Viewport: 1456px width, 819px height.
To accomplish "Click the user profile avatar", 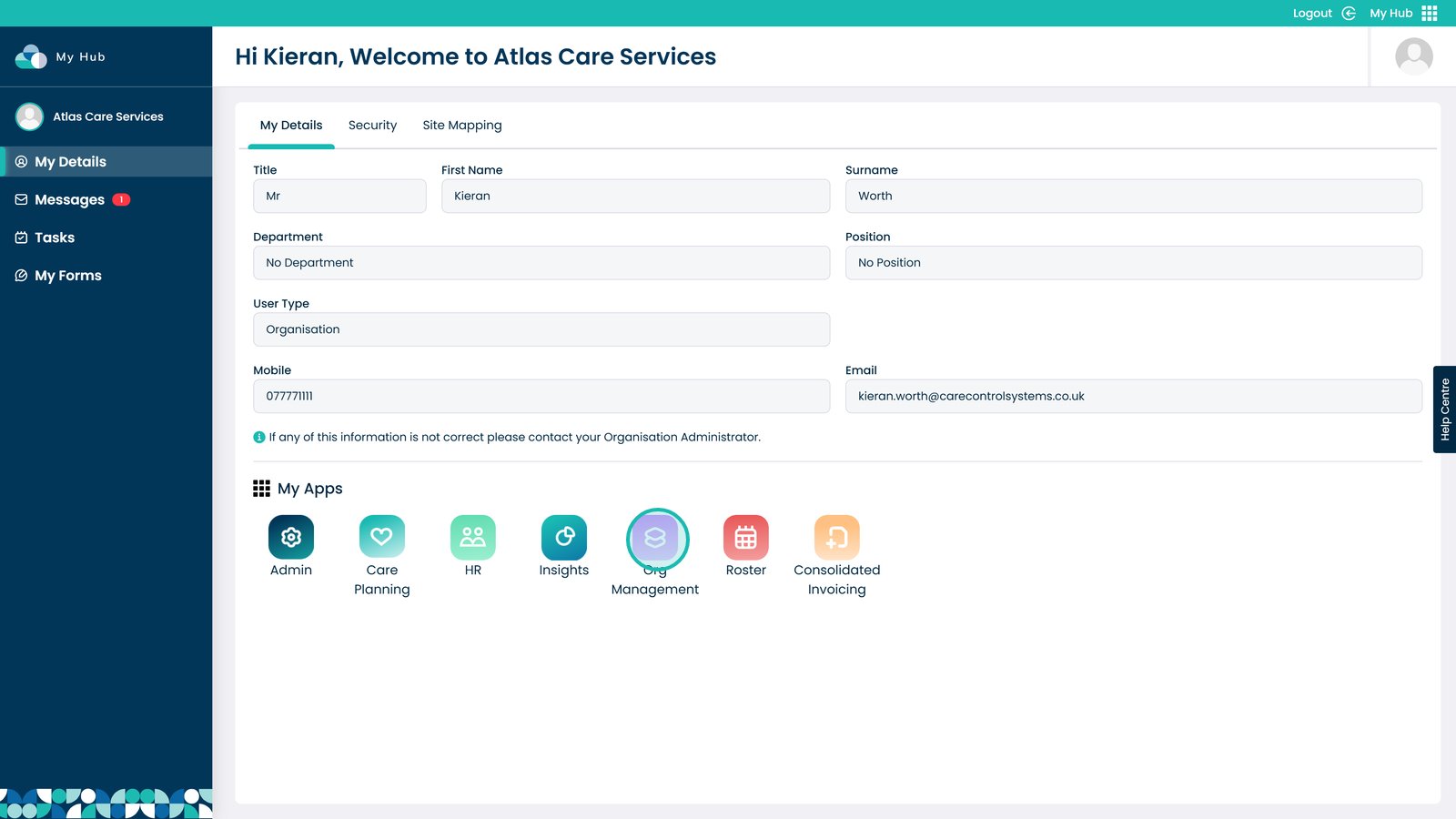I will pos(1413,56).
